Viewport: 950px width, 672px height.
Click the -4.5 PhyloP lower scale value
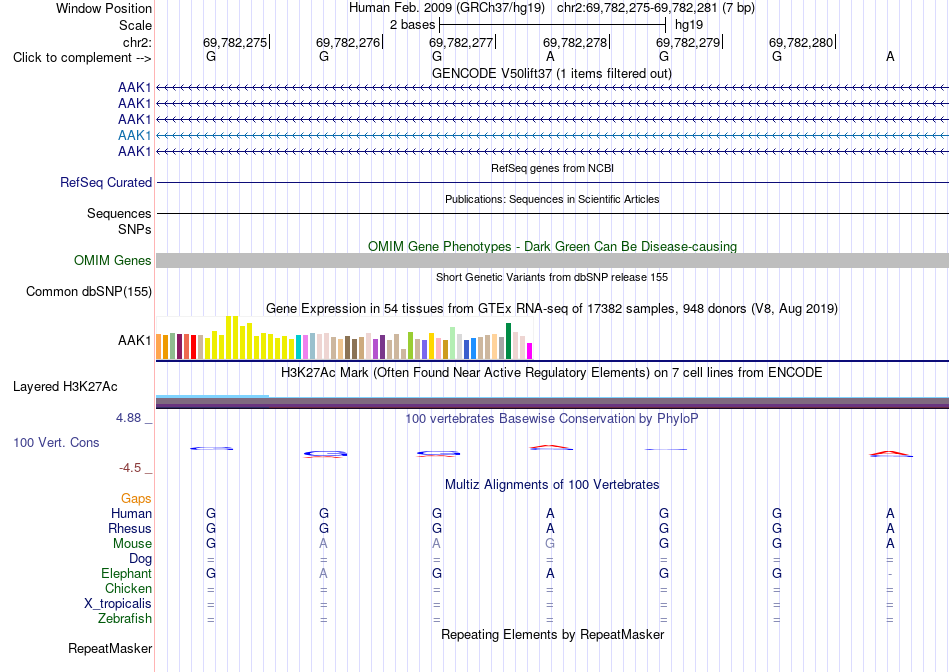pos(130,468)
